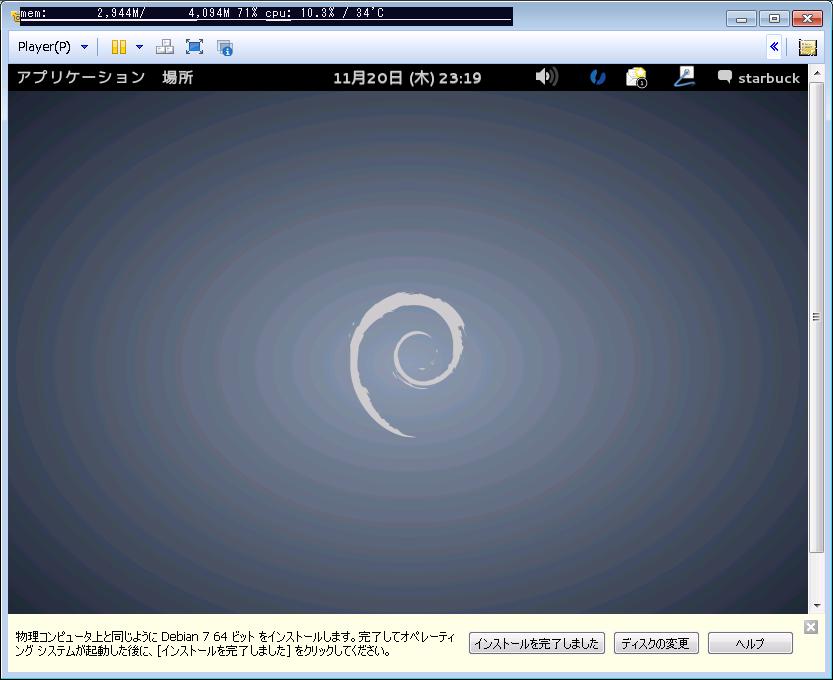
Task: Send Ctrl+Alt+Del via the keyboard-network icon
Action: pos(165,47)
